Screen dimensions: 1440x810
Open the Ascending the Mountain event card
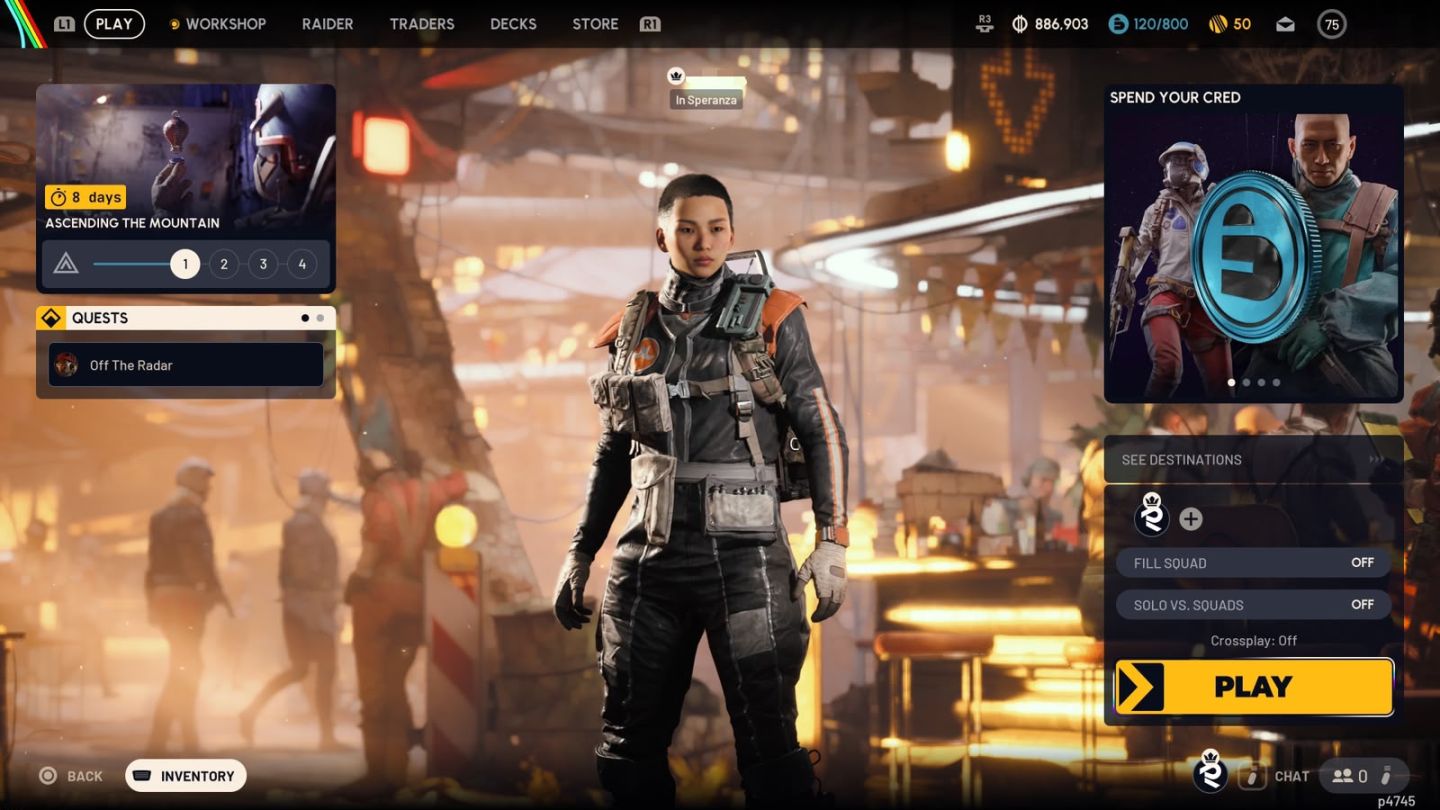point(186,188)
